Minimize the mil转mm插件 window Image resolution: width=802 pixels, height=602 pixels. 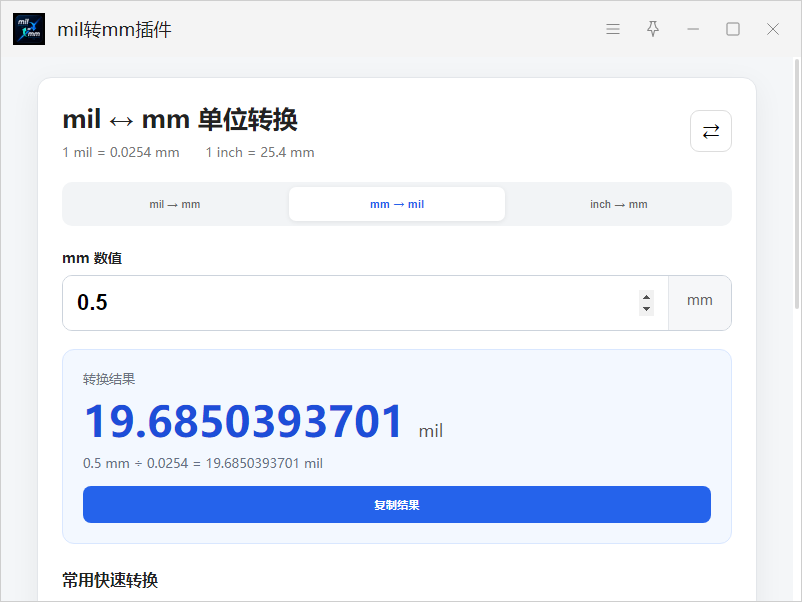point(693,29)
